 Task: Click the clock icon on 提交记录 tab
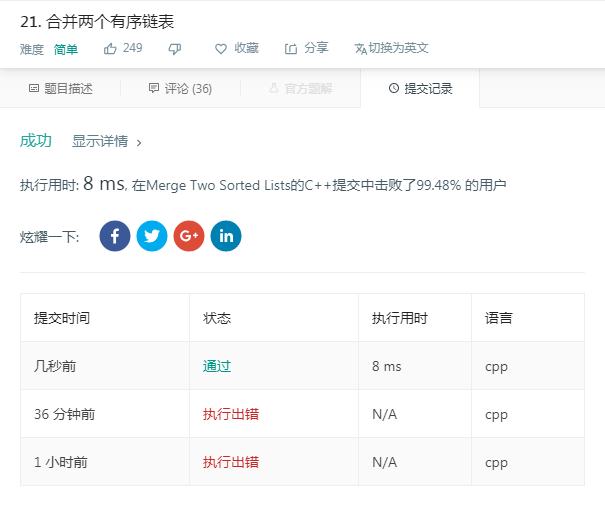point(394,88)
